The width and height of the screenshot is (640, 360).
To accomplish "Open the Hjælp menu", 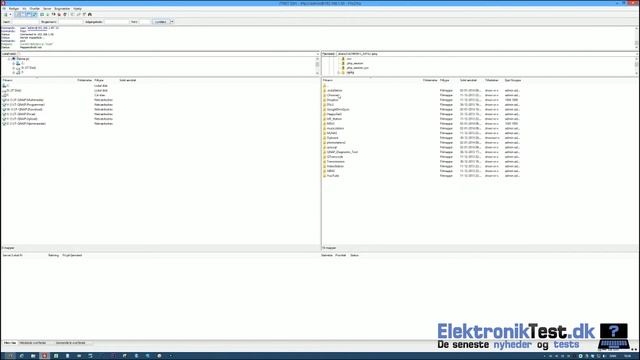I will [77, 9].
